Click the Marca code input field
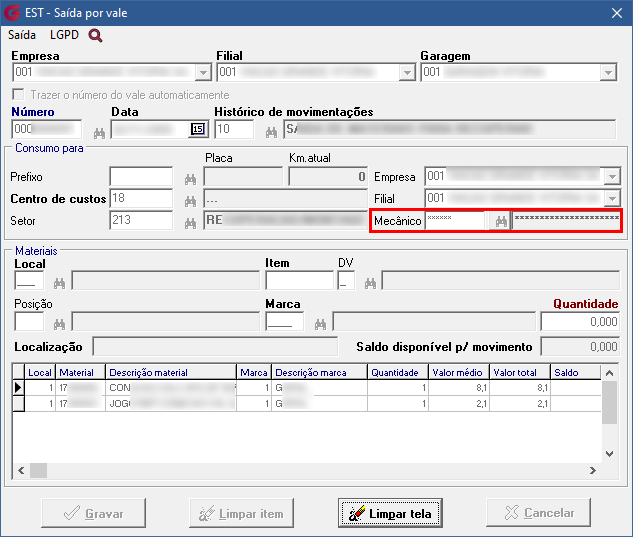 click(285, 321)
